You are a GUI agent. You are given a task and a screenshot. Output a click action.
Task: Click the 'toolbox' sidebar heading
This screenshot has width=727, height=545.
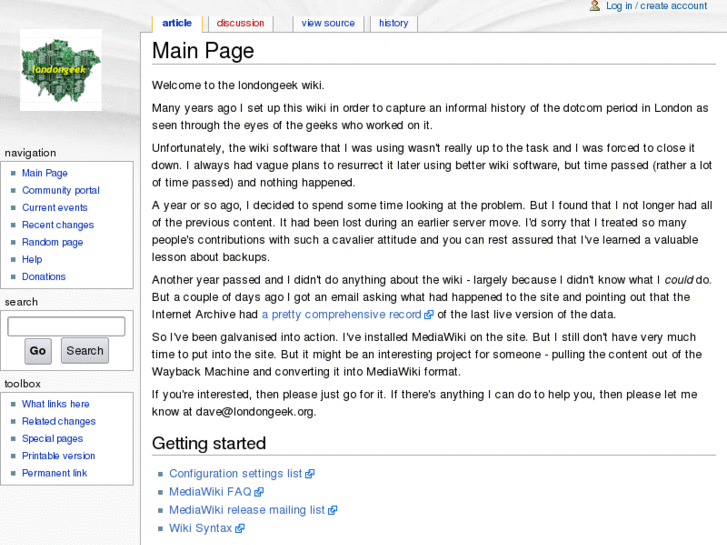click(x=23, y=384)
